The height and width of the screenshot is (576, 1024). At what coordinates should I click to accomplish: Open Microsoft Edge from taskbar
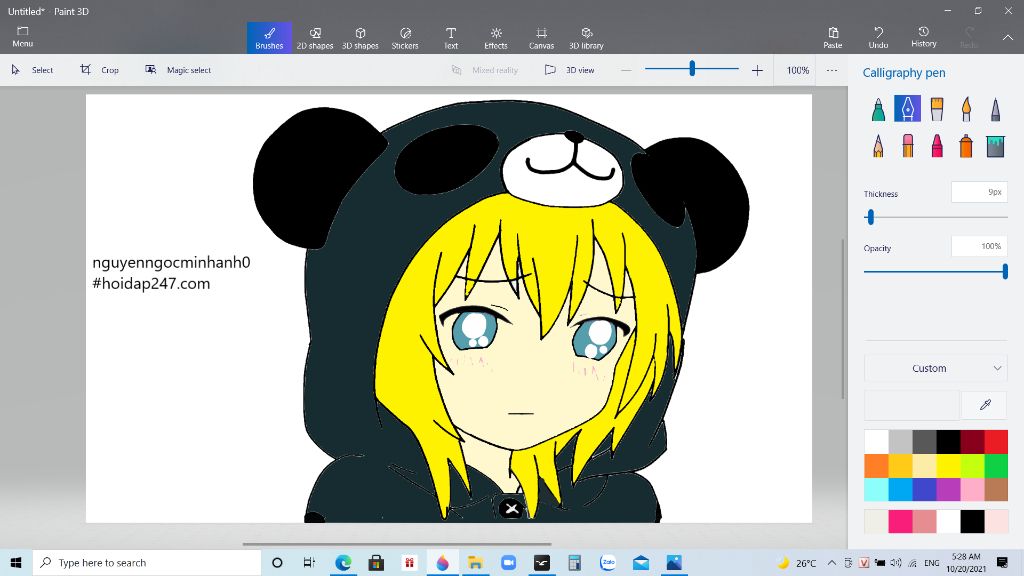coord(343,562)
